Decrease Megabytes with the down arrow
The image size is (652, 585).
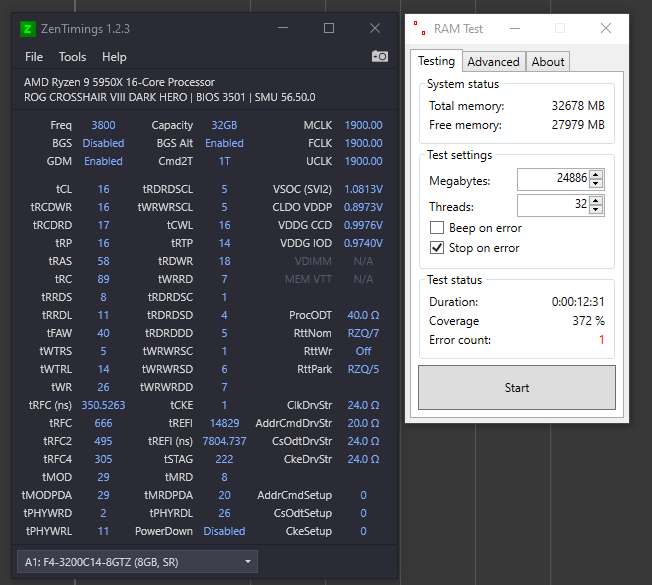click(x=596, y=184)
